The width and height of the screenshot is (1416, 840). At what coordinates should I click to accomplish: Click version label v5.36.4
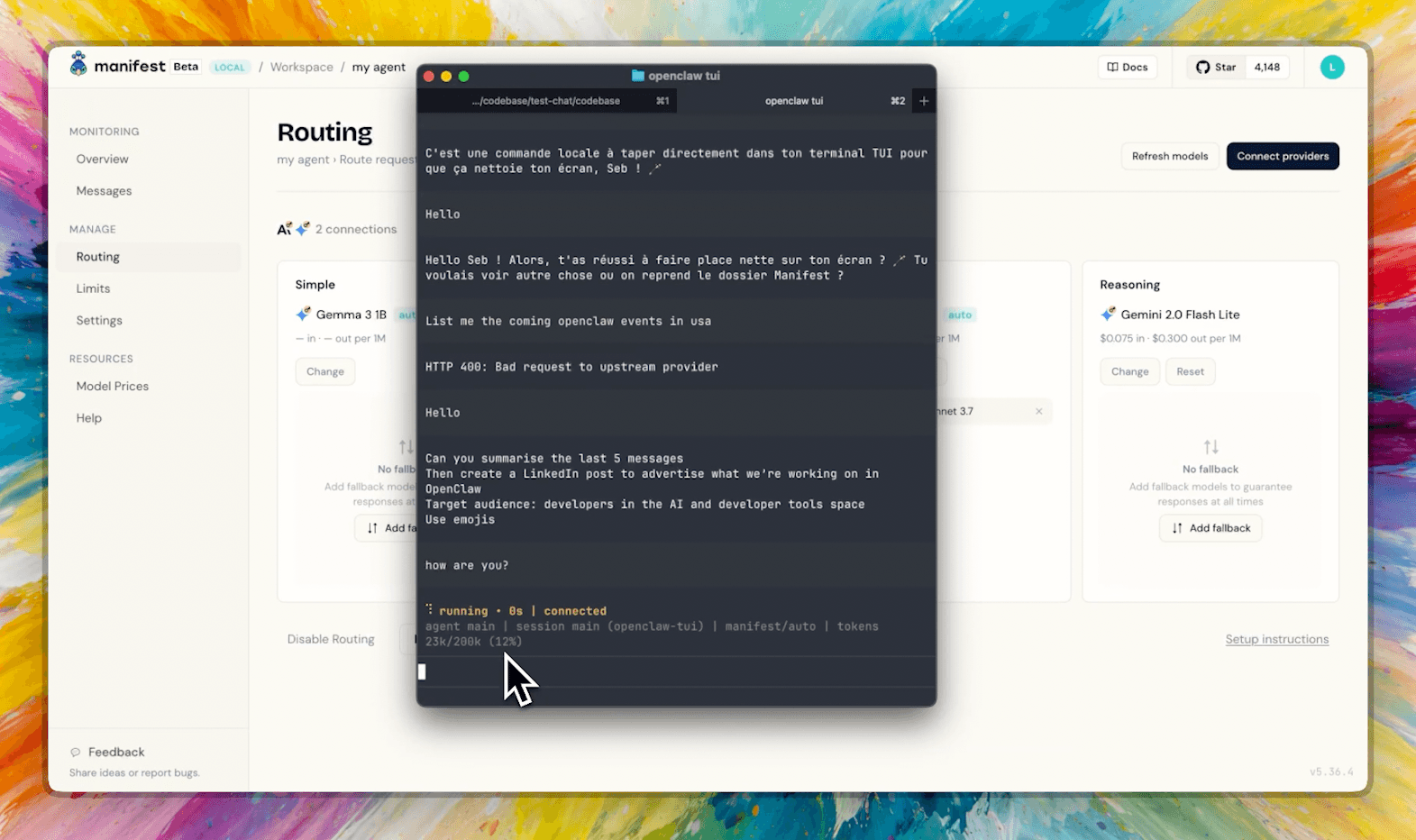1331,772
